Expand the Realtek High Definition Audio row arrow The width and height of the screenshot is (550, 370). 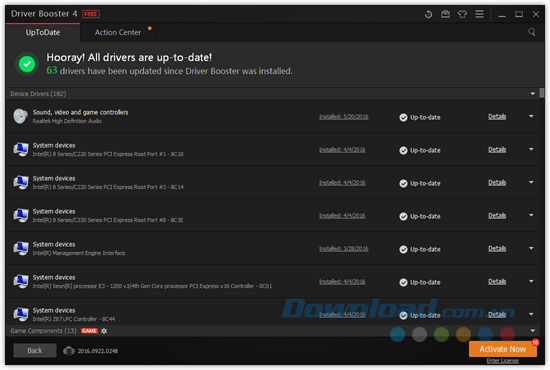531,116
